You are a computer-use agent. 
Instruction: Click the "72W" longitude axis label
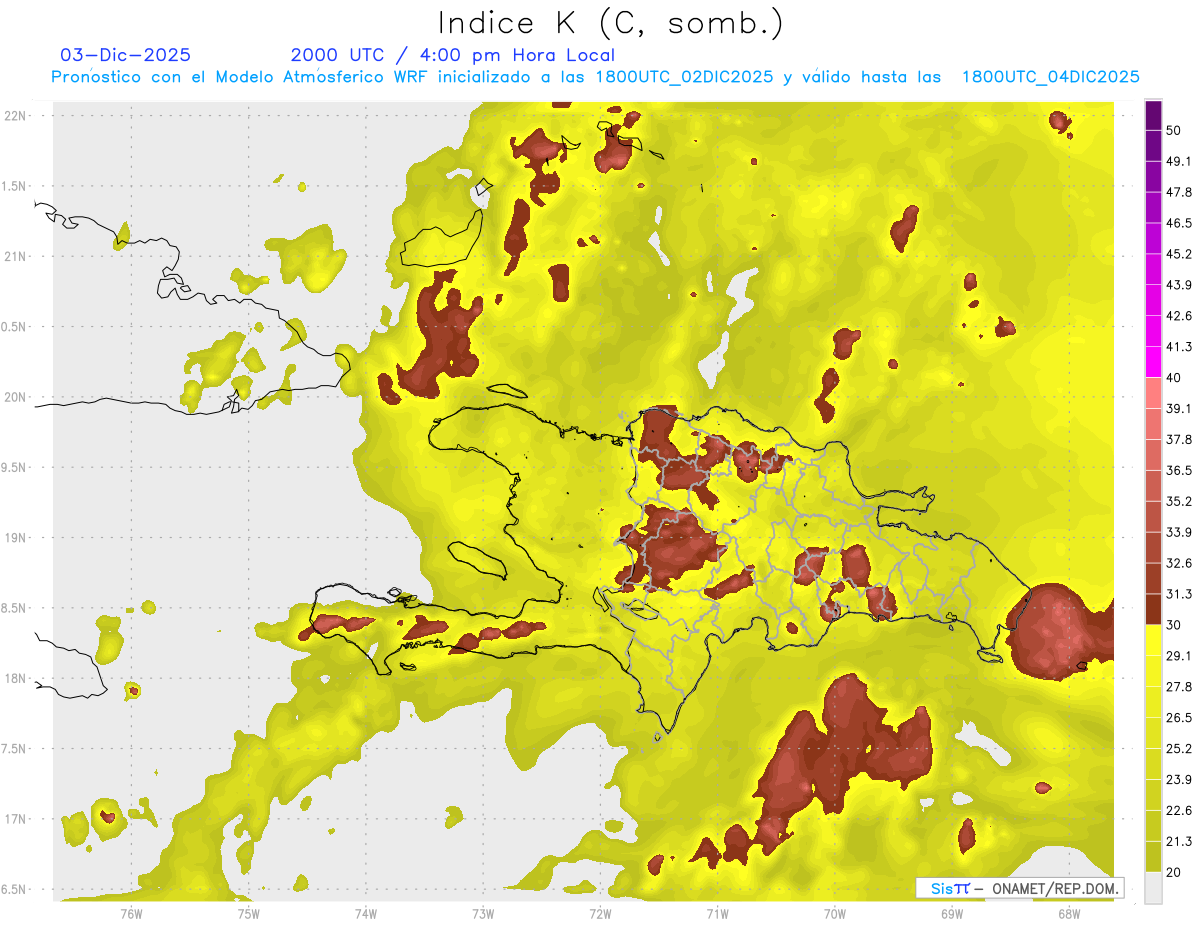[x=600, y=914]
